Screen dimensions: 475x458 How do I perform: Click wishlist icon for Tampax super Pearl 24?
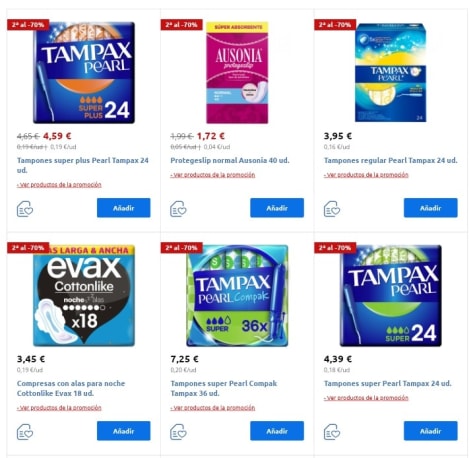click(332, 432)
